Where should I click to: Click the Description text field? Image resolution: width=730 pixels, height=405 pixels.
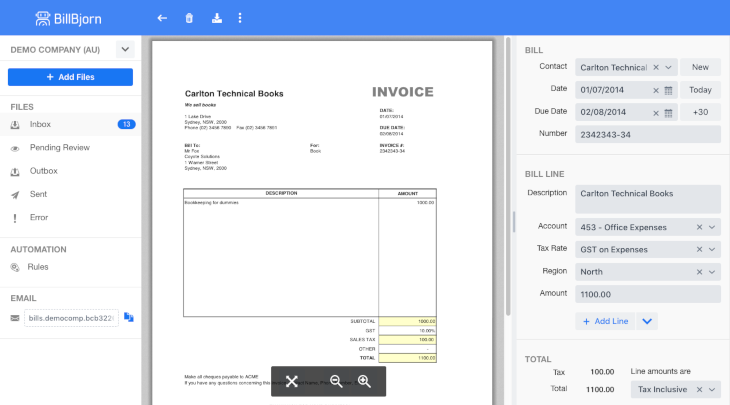pos(648,199)
